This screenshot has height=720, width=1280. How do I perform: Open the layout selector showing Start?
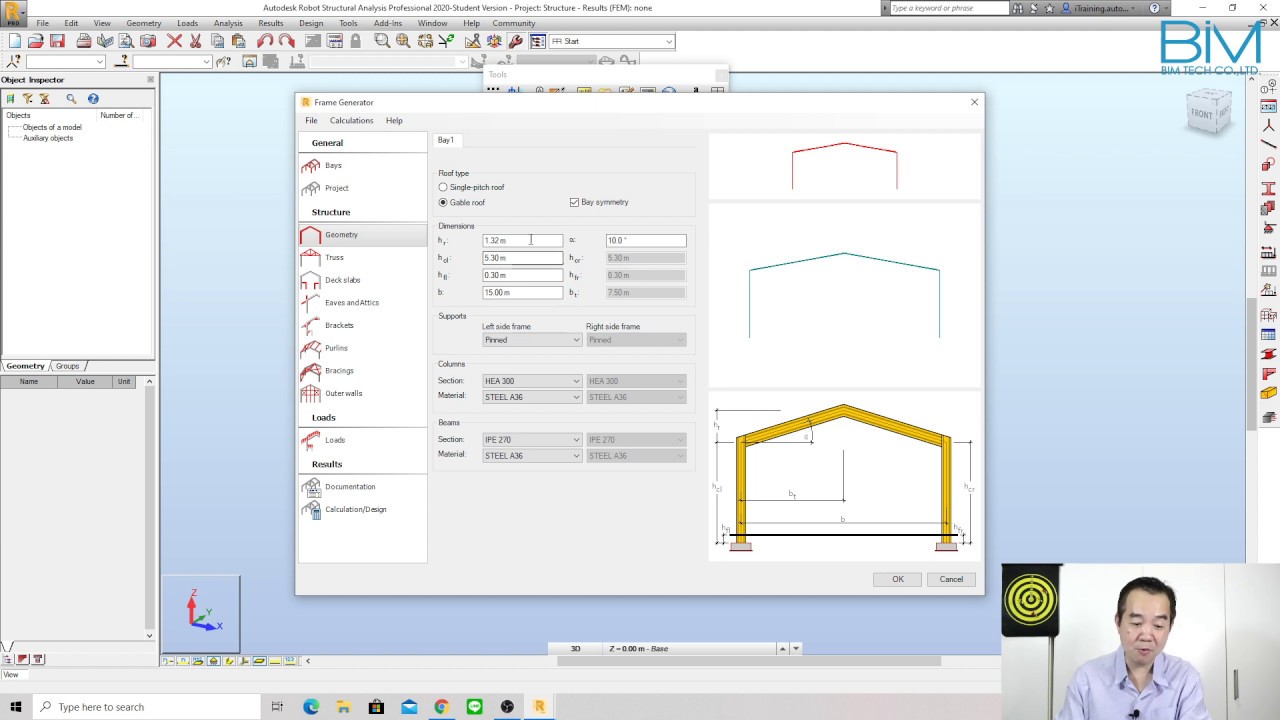pyautogui.click(x=611, y=41)
